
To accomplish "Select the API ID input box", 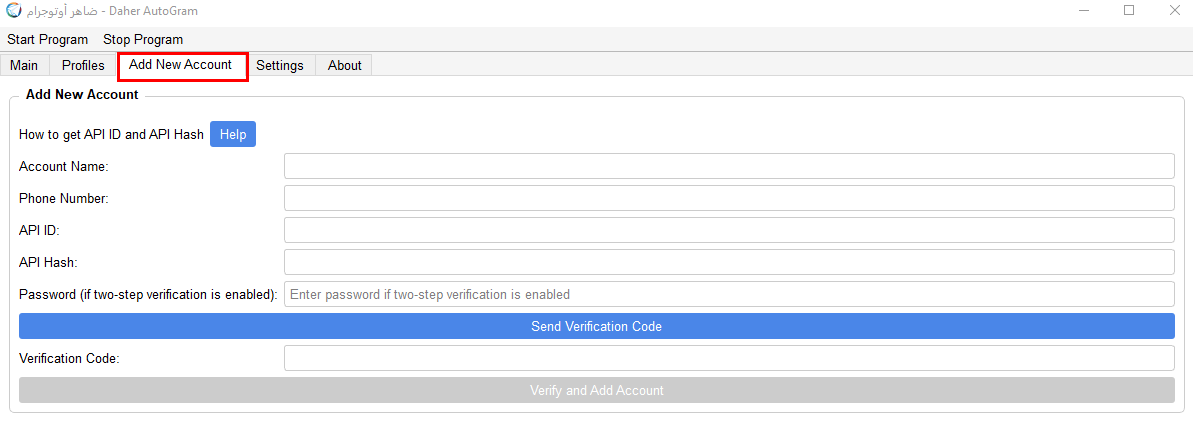I will pyautogui.click(x=729, y=230).
